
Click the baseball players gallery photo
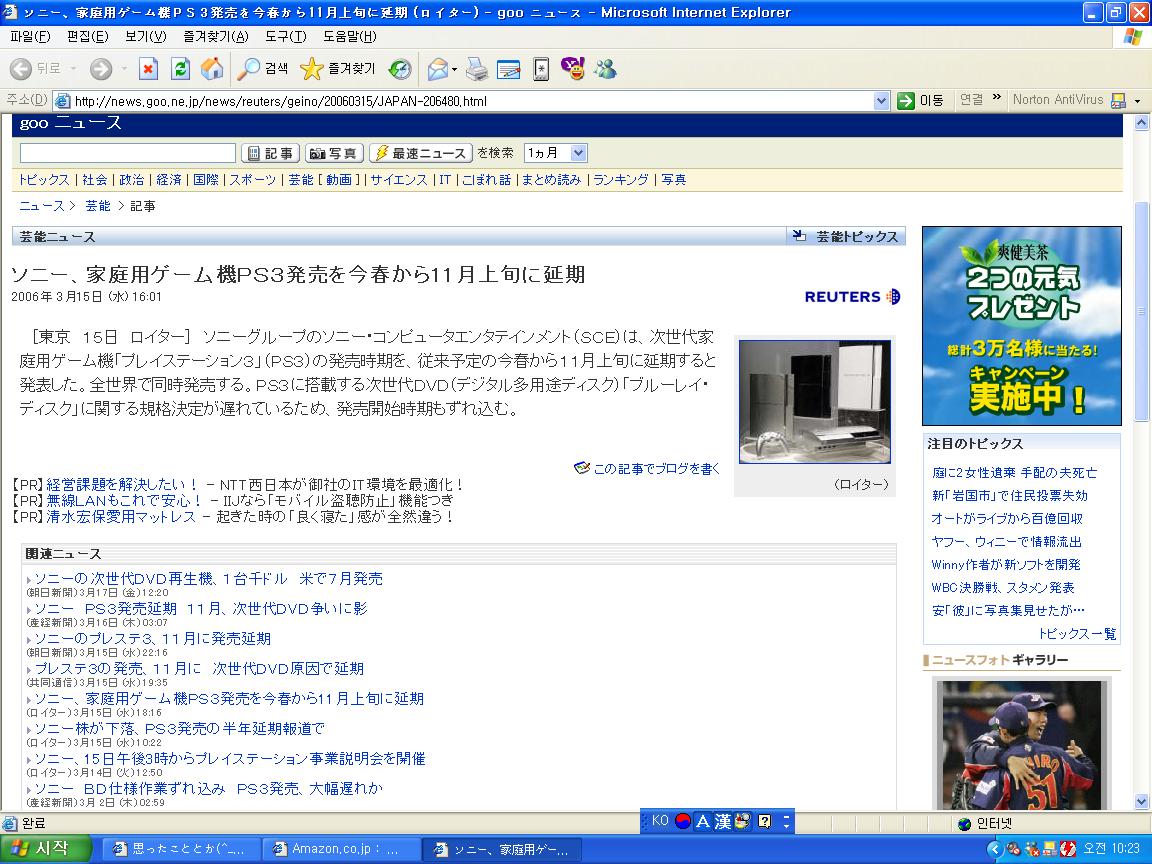point(1021,744)
